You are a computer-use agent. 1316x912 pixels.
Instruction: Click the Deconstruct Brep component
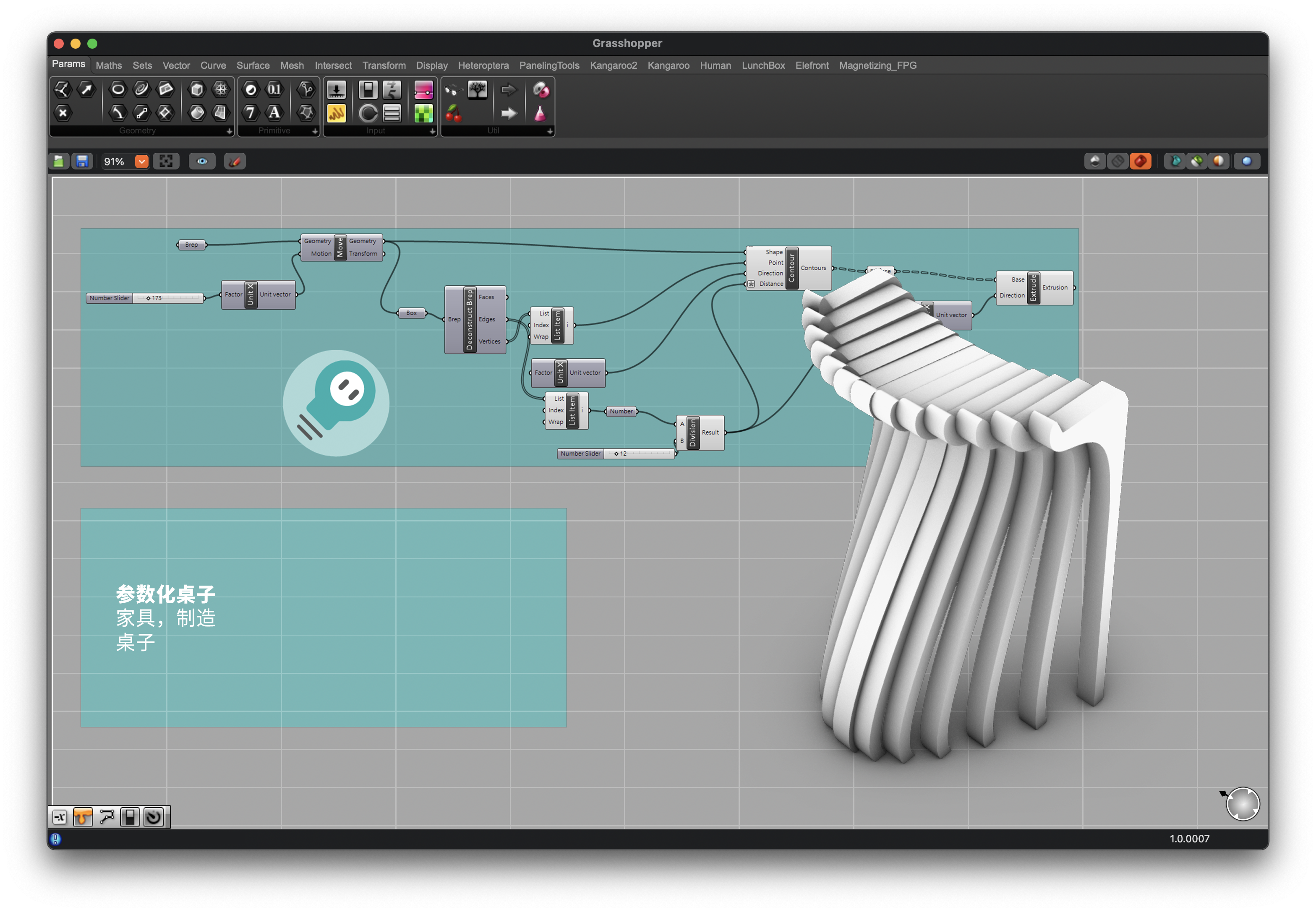[x=469, y=319]
